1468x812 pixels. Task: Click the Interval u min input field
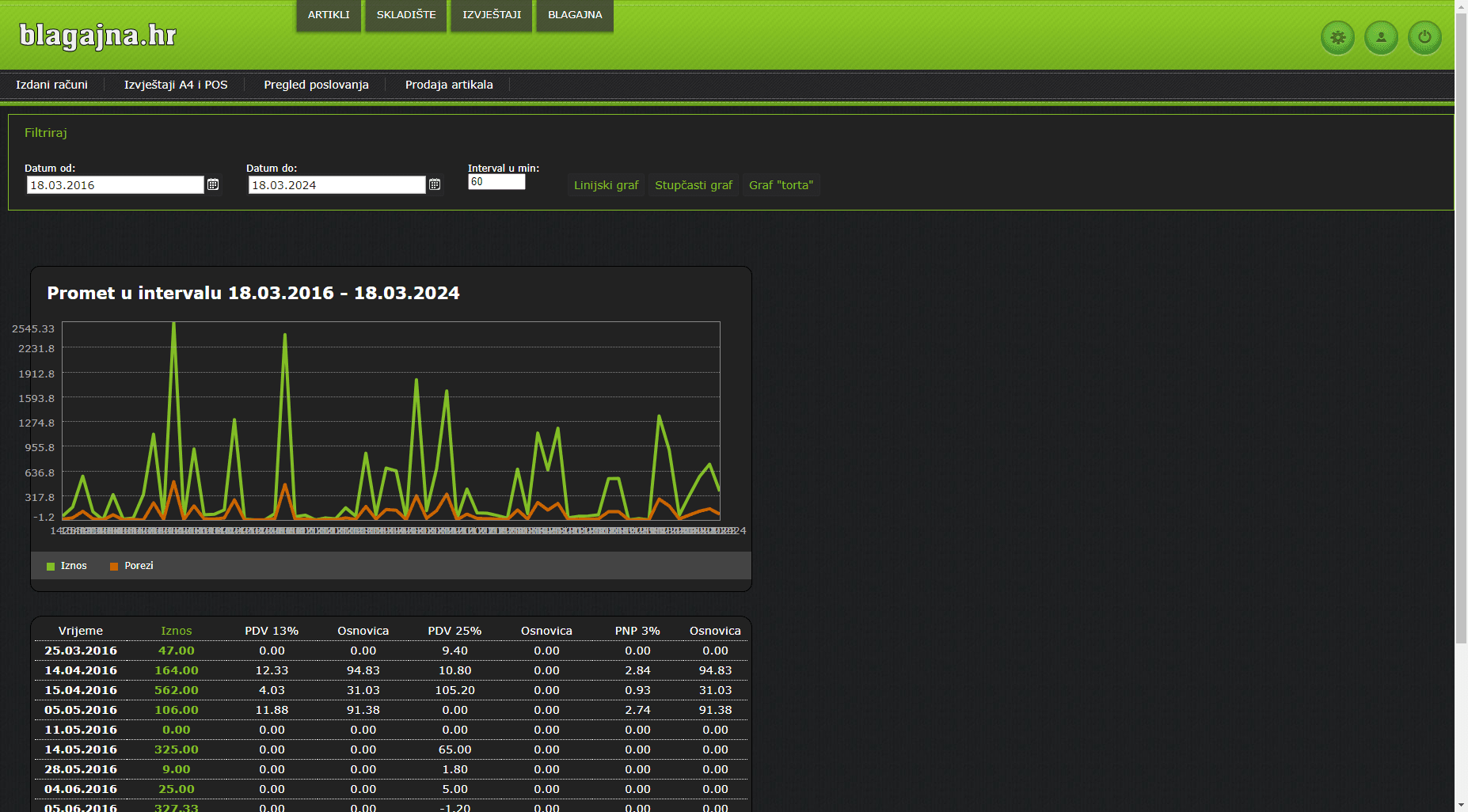click(496, 182)
